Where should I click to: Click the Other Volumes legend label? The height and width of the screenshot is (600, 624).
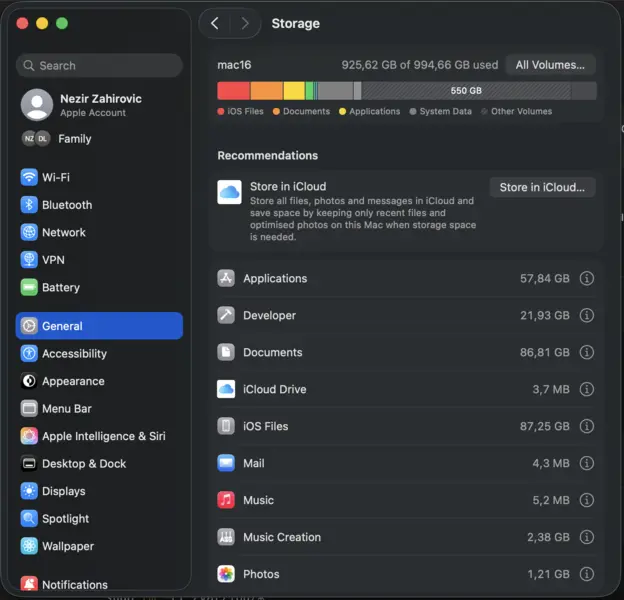[x=521, y=111]
